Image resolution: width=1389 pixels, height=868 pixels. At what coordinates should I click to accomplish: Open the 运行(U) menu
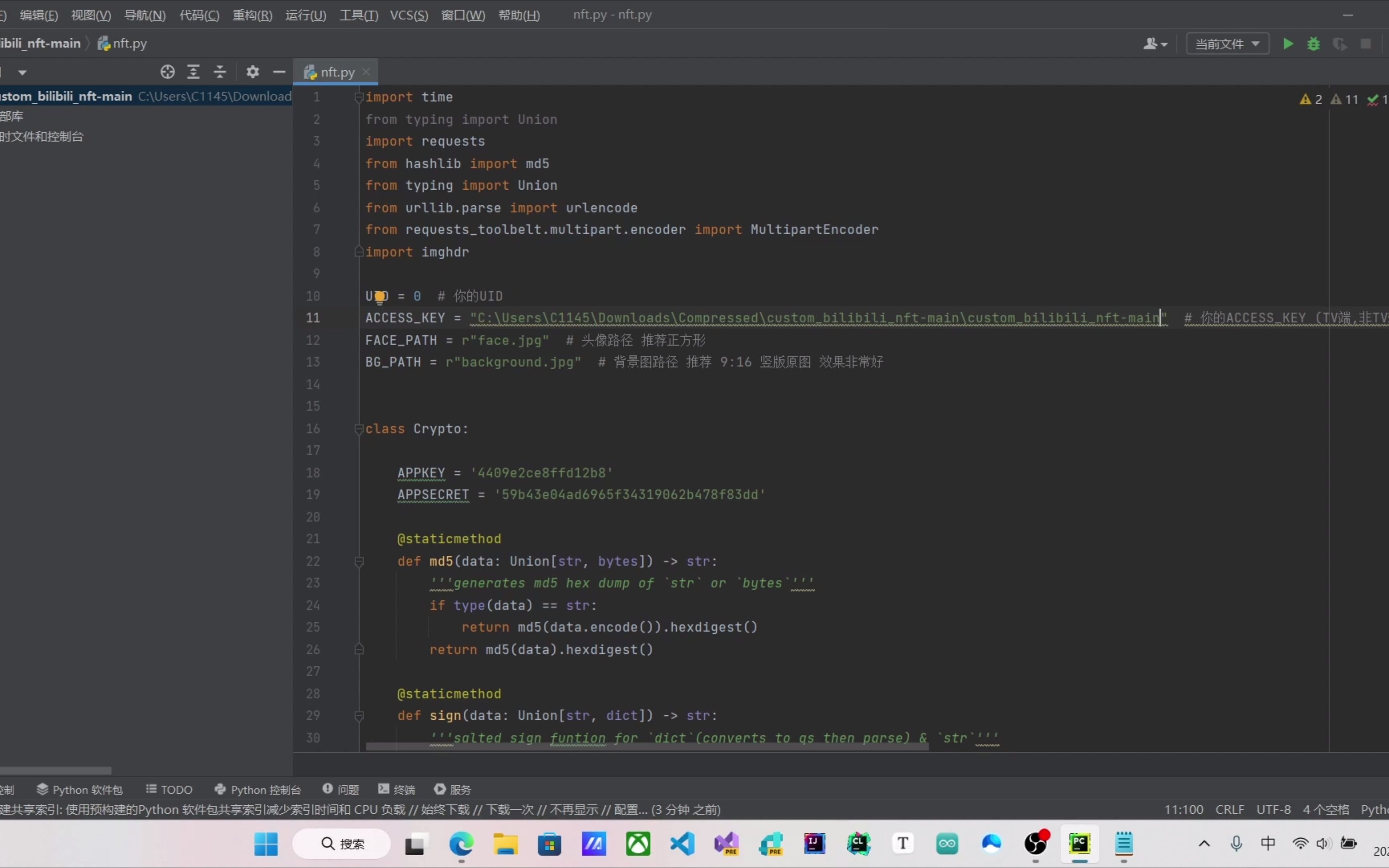[x=306, y=15]
